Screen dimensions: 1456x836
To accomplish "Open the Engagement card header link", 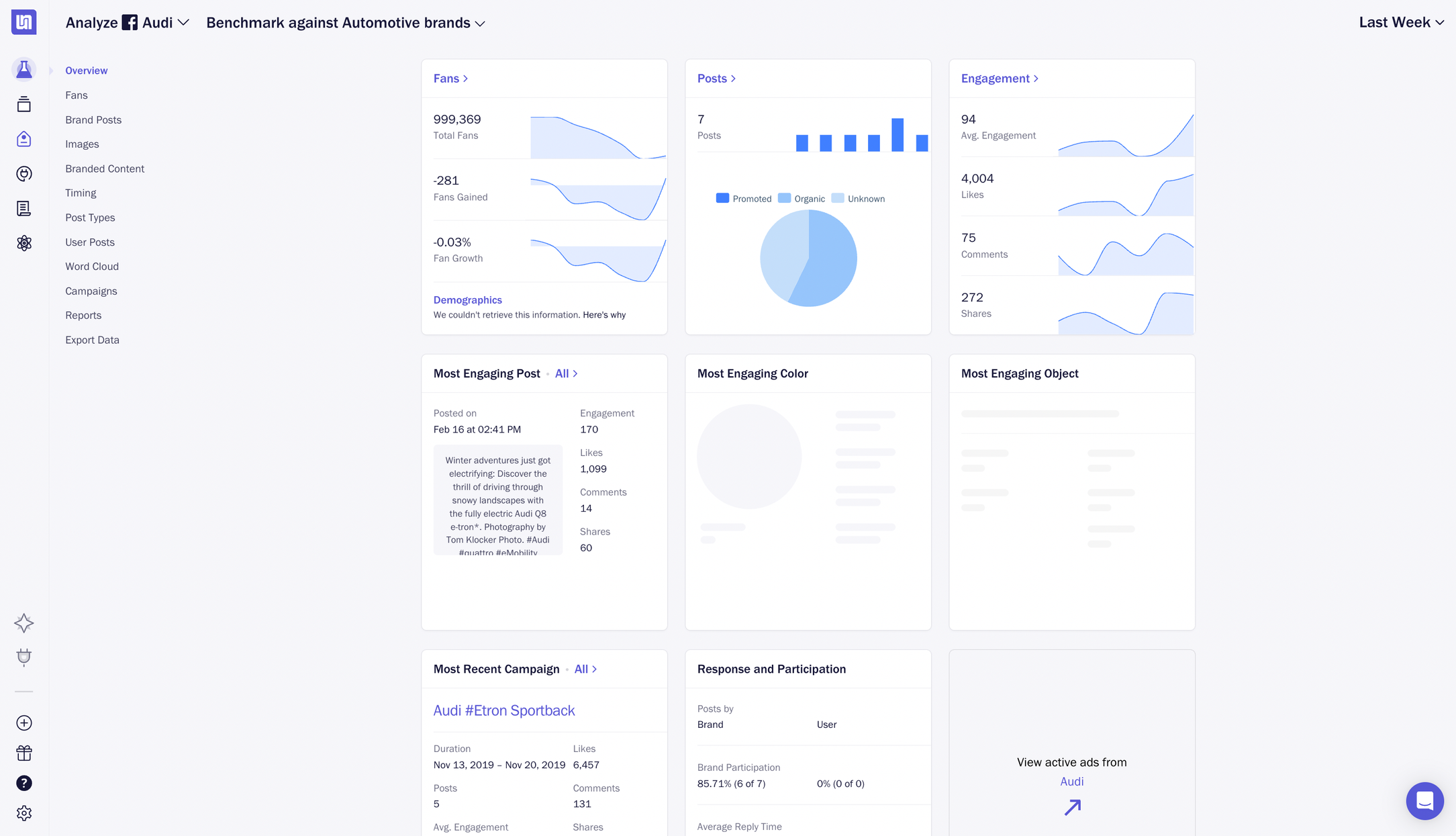I will click(x=1000, y=79).
